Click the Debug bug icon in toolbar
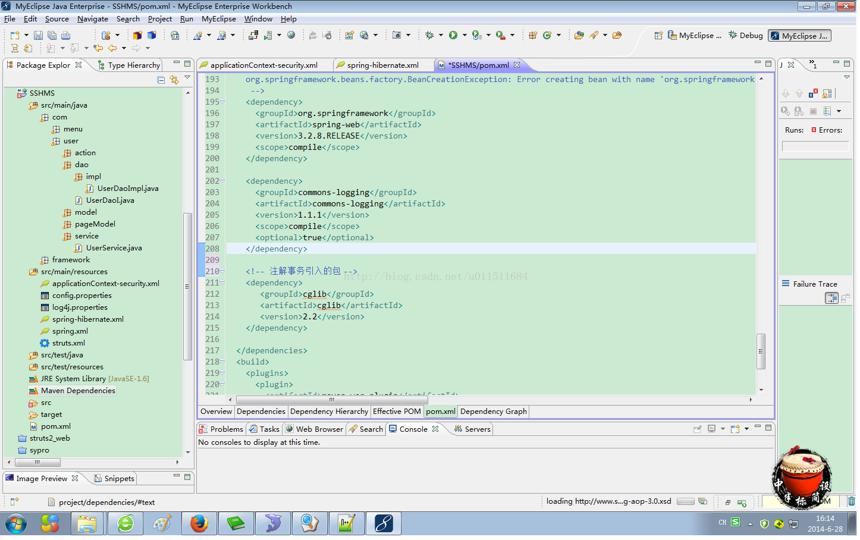The image size is (860, 540). pyautogui.click(x=429, y=35)
